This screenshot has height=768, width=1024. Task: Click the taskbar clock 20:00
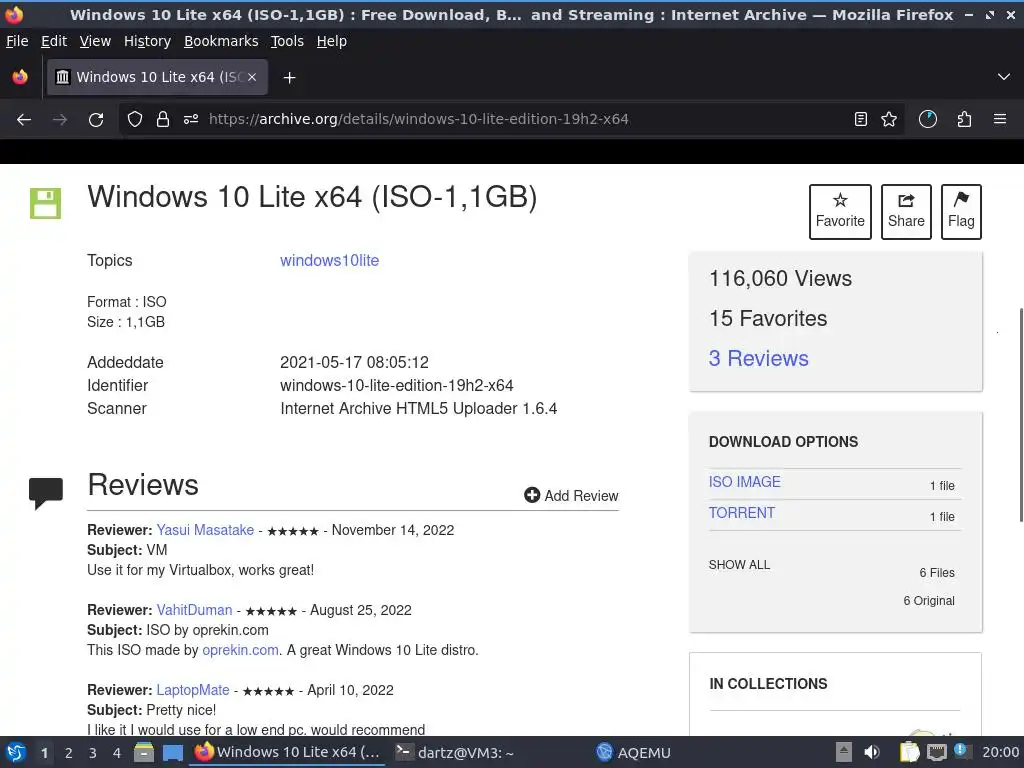coord(1000,752)
